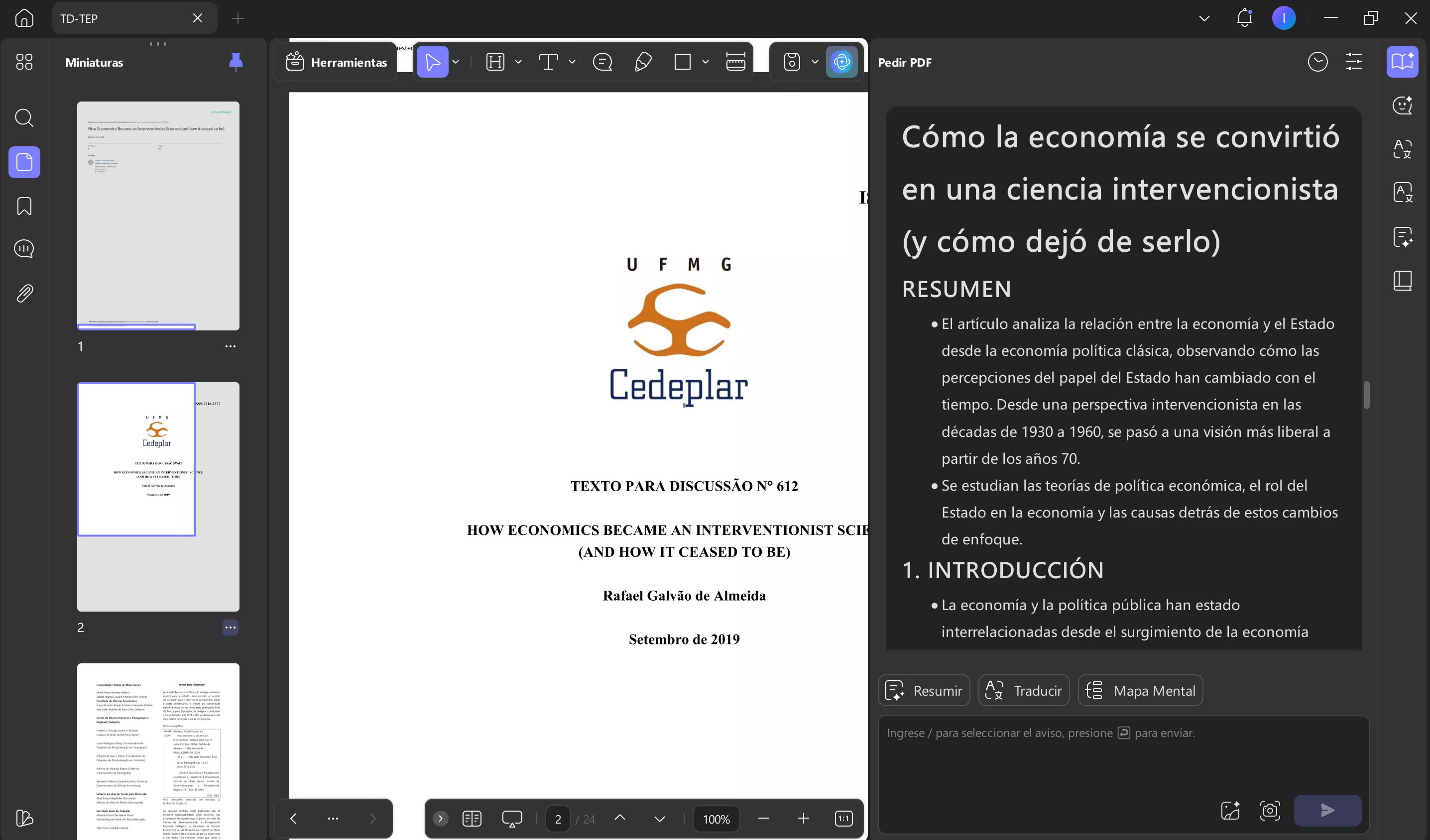Go to the previous page arrow
The height and width of the screenshot is (840, 1430).
(620, 818)
